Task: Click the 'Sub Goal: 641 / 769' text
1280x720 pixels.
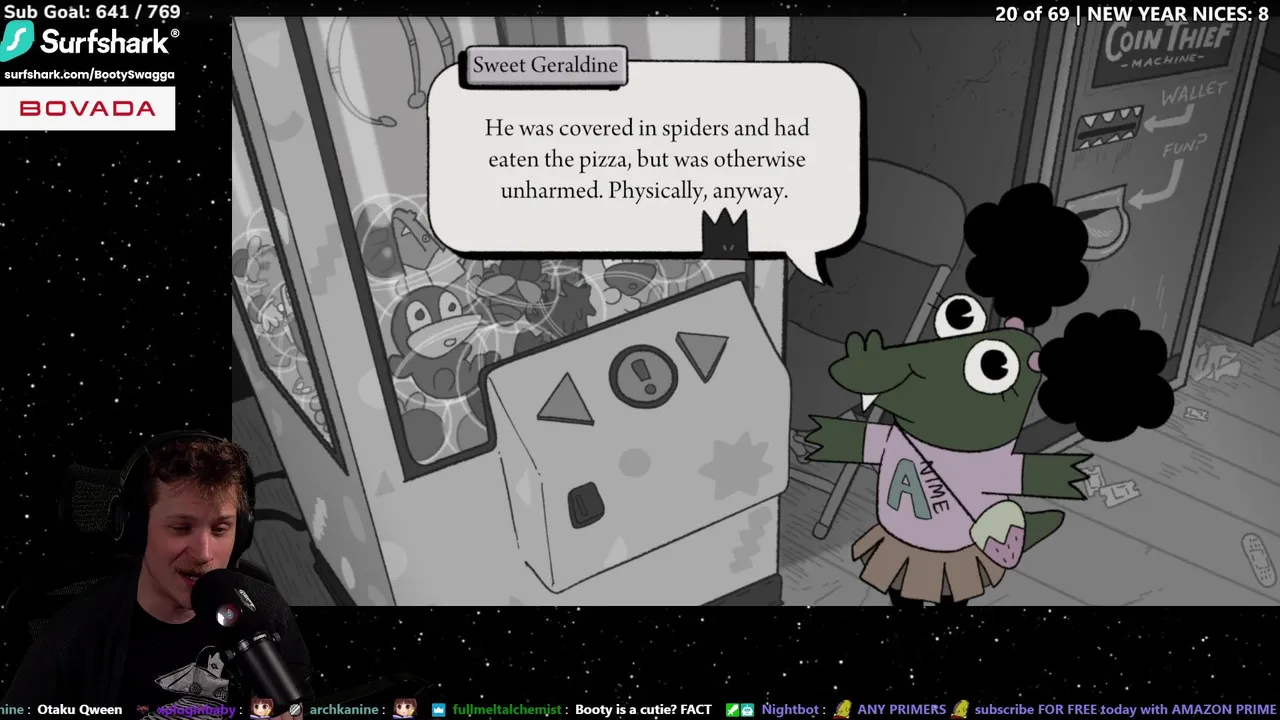Action: 92,12
